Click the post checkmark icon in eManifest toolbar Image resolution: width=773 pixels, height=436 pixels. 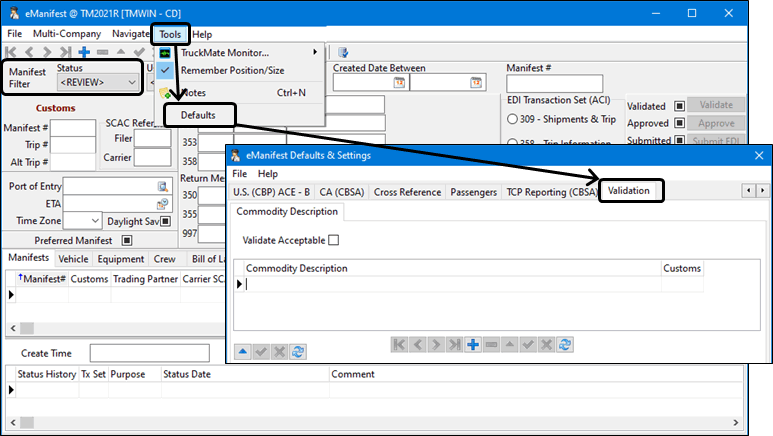tap(139, 52)
